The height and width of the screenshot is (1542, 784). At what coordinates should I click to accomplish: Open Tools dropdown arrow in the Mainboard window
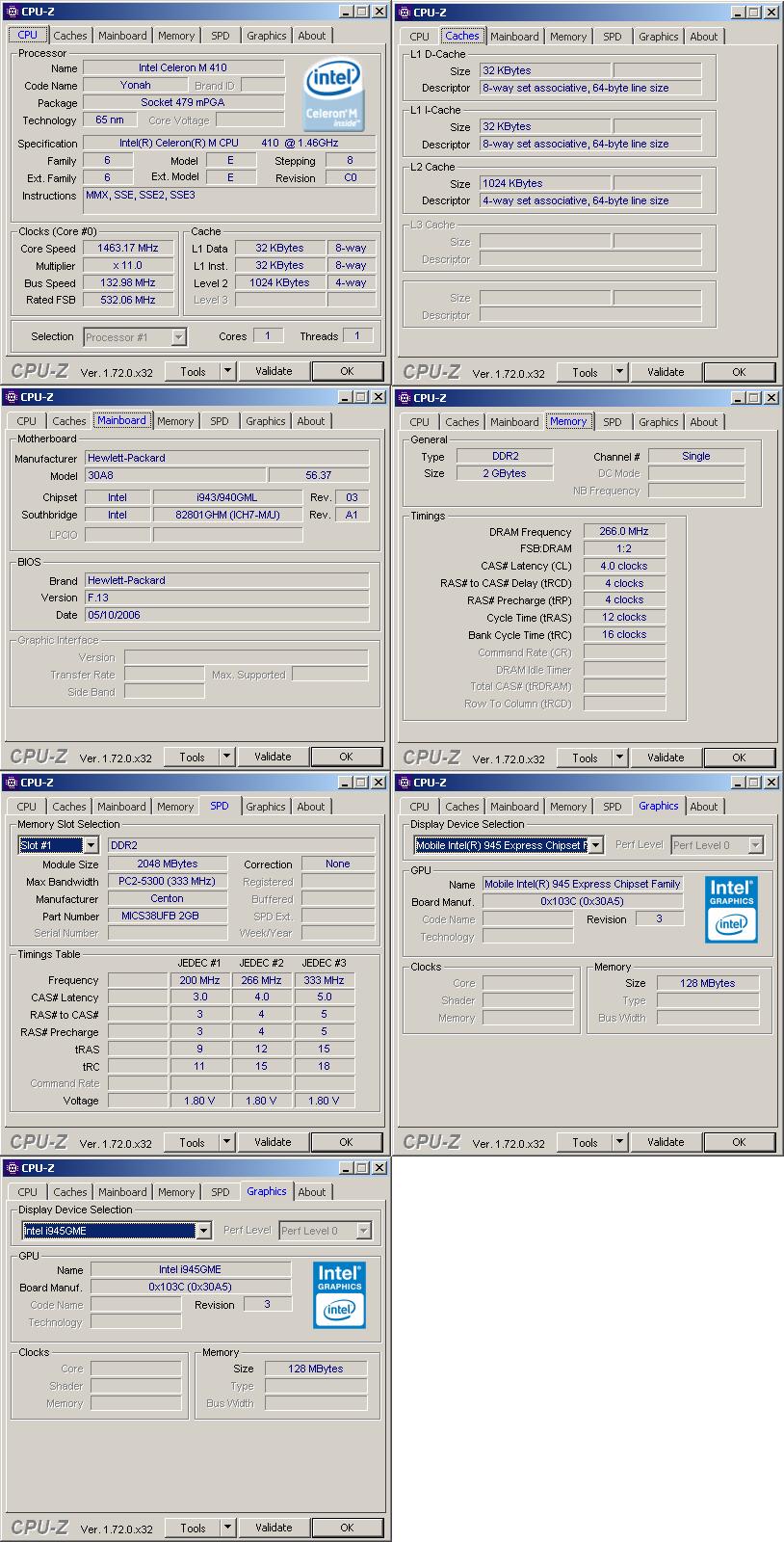[226, 757]
